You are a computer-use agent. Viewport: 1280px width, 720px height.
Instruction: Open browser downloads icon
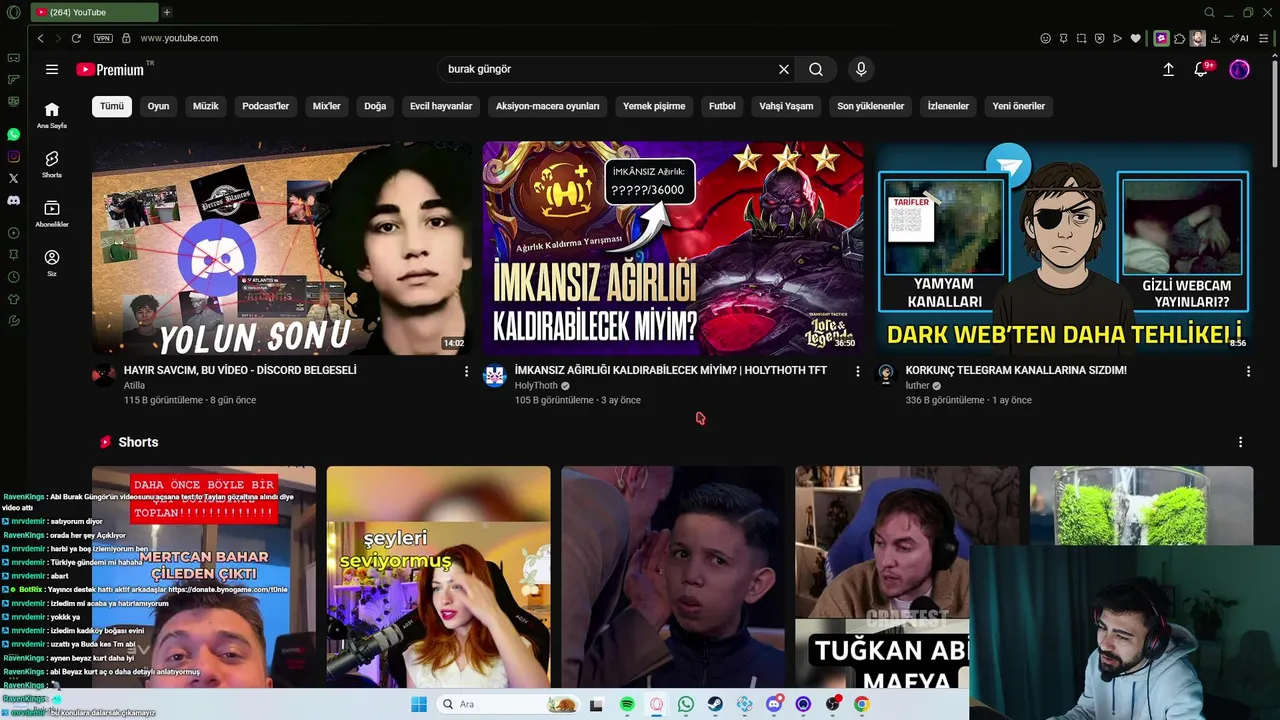pos(1215,38)
